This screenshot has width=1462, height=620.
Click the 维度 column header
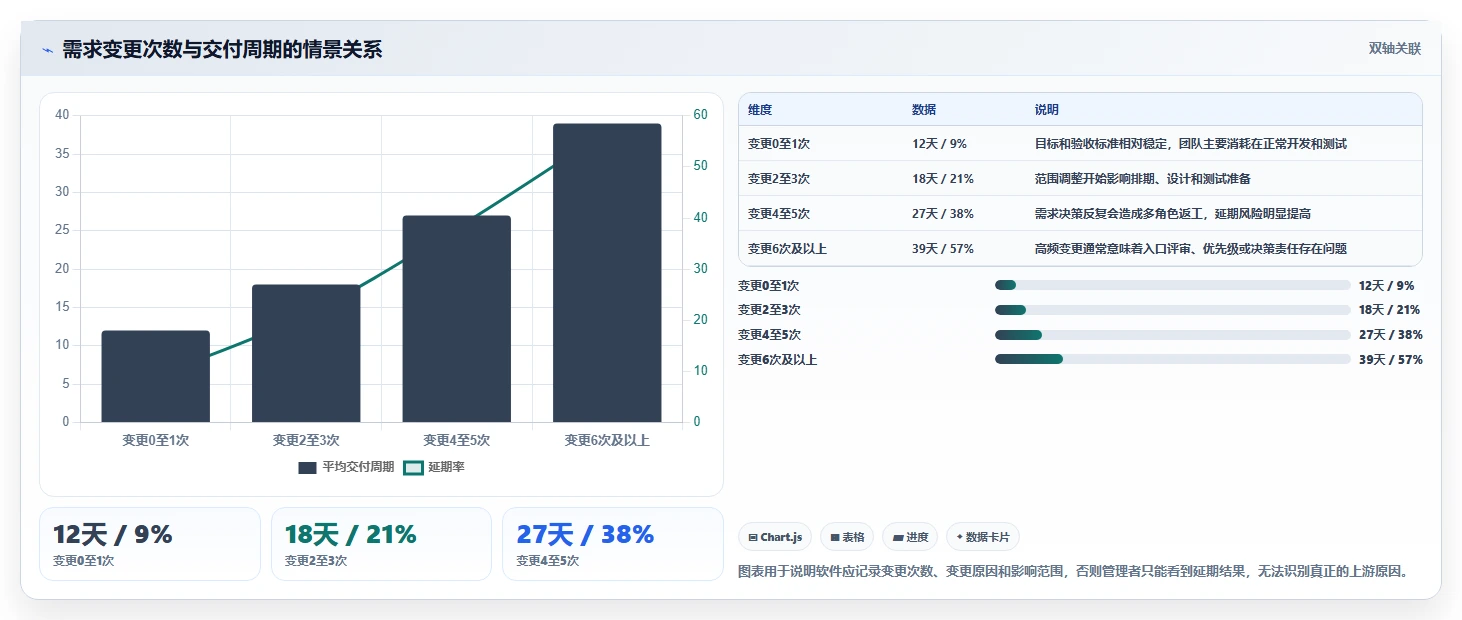[x=760, y=110]
